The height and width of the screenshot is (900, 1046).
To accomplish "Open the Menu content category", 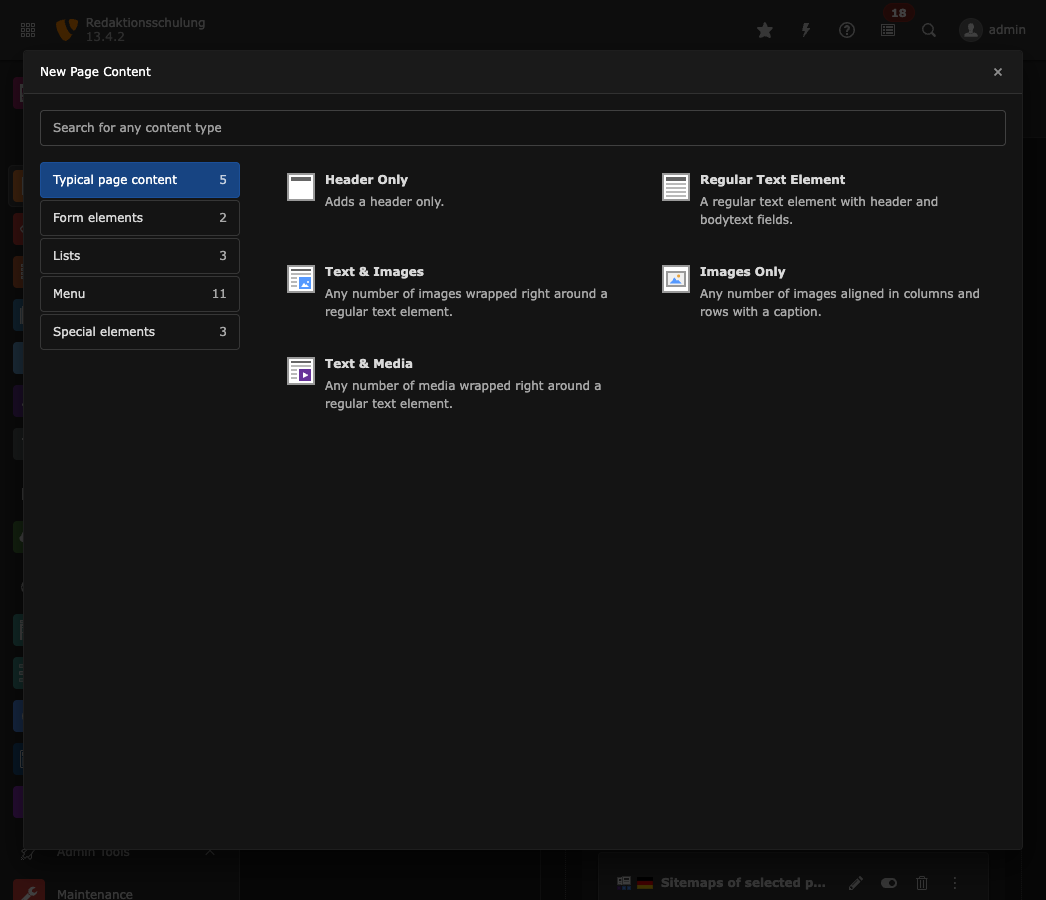I will [139, 294].
